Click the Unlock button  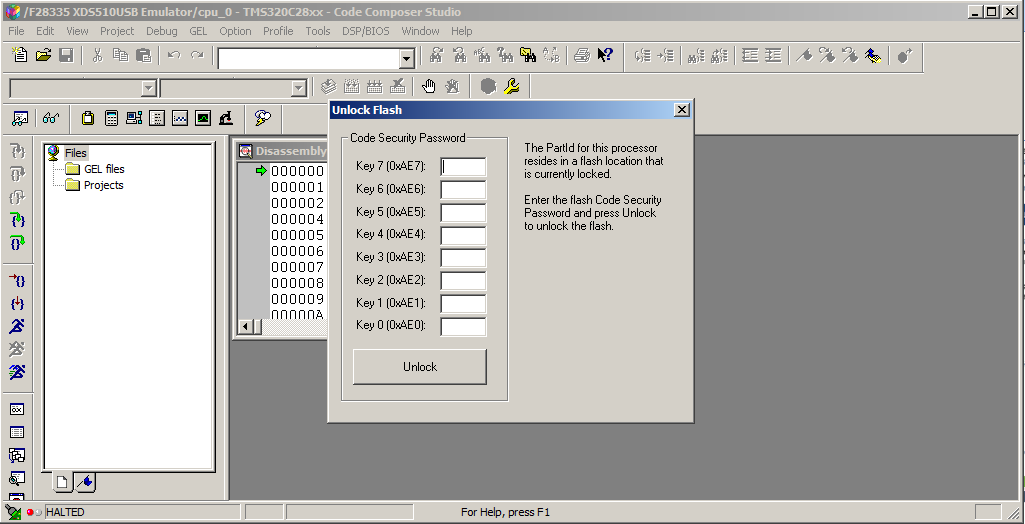pos(420,367)
